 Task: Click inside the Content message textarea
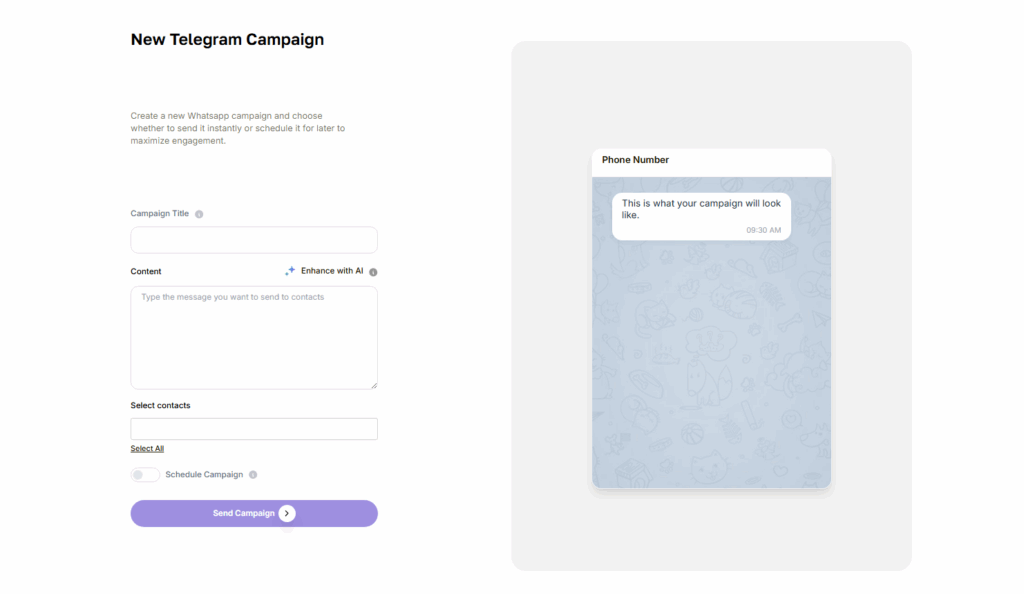(x=254, y=338)
